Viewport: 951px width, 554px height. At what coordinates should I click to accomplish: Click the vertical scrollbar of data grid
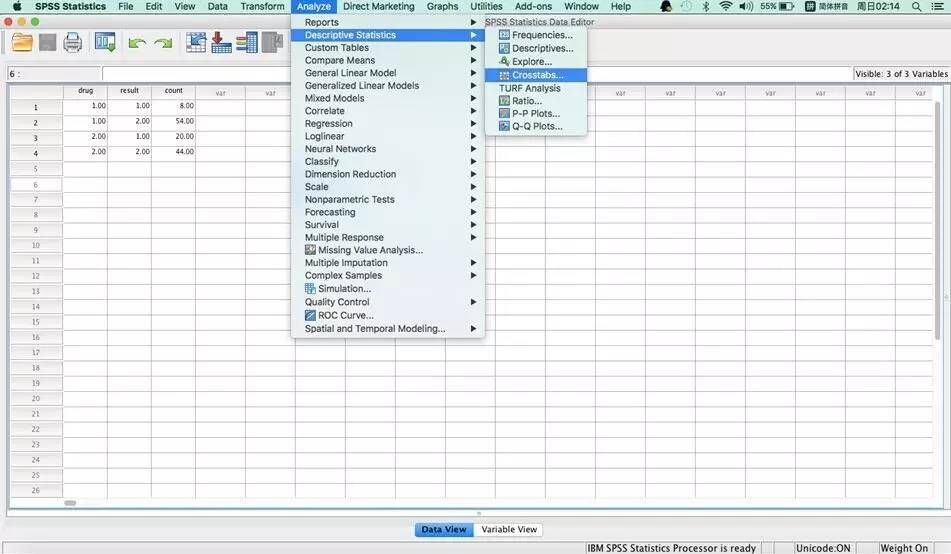tap(938, 220)
